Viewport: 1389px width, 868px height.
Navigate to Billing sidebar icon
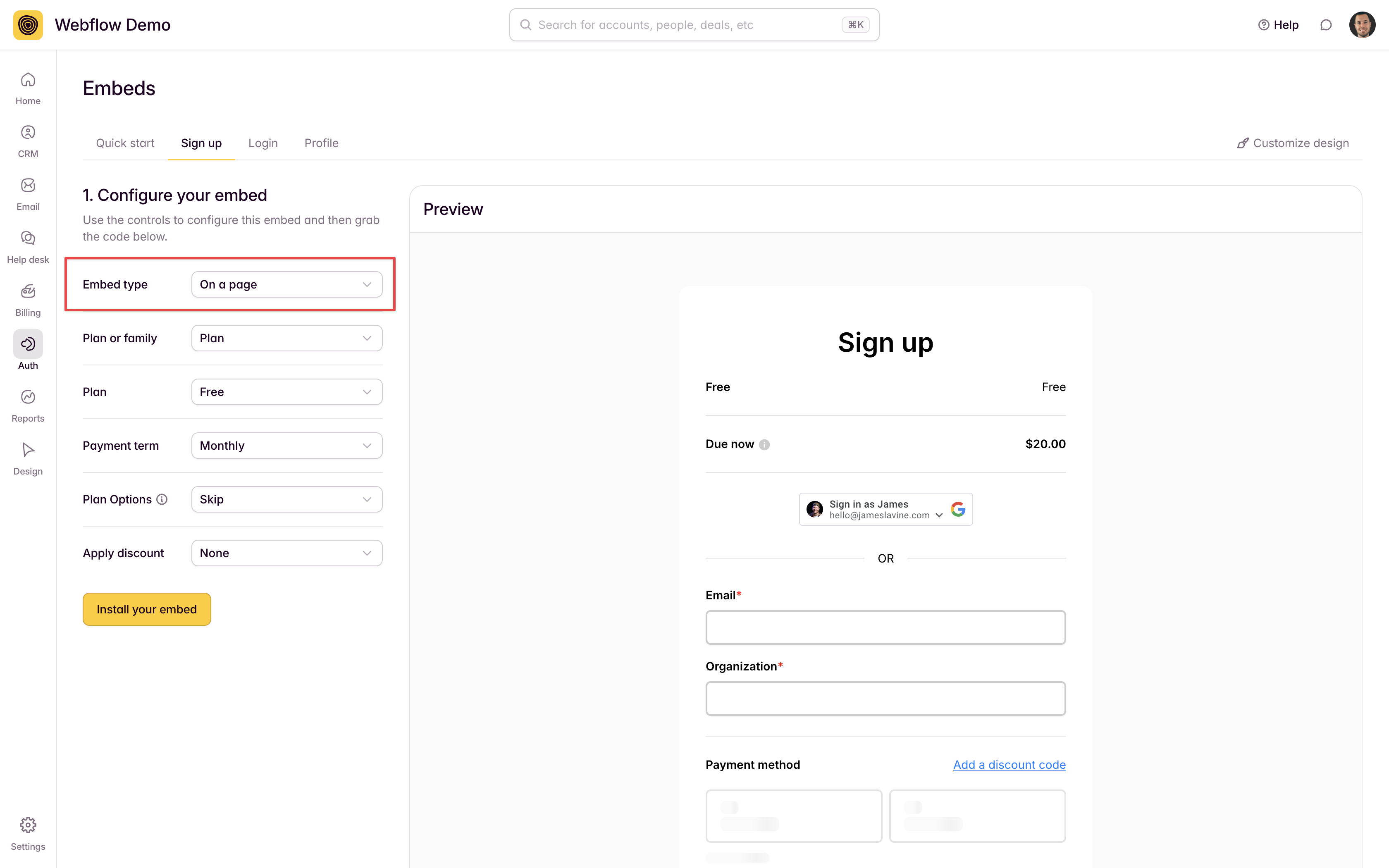click(x=28, y=300)
